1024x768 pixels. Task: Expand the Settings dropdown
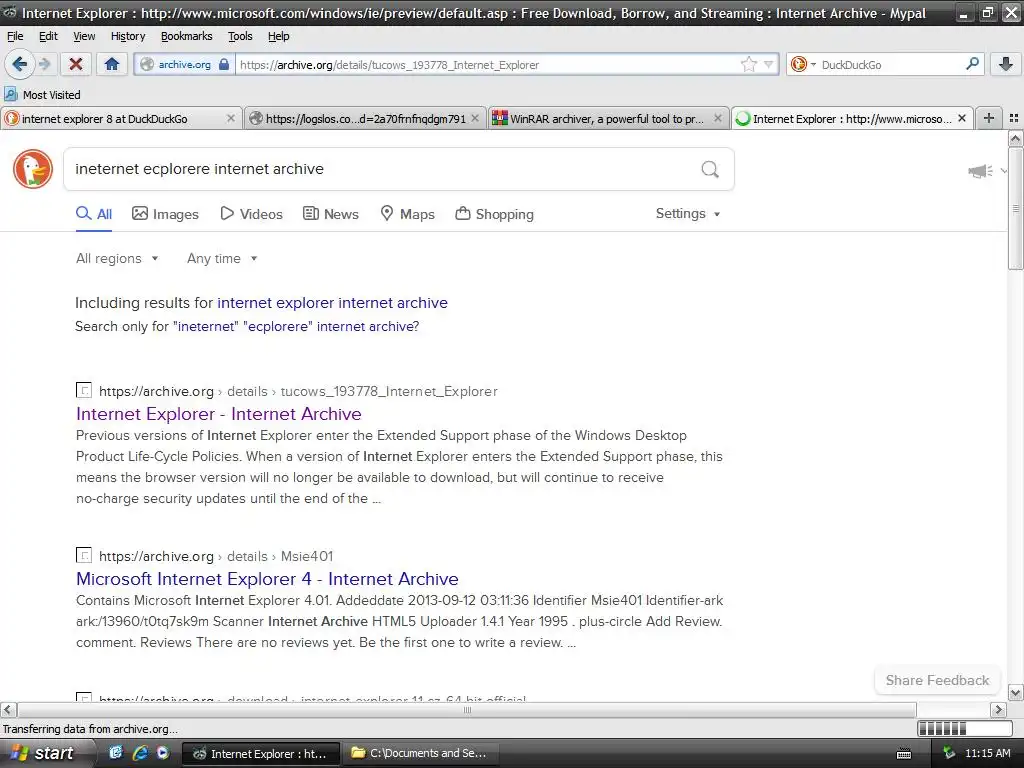pos(688,214)
